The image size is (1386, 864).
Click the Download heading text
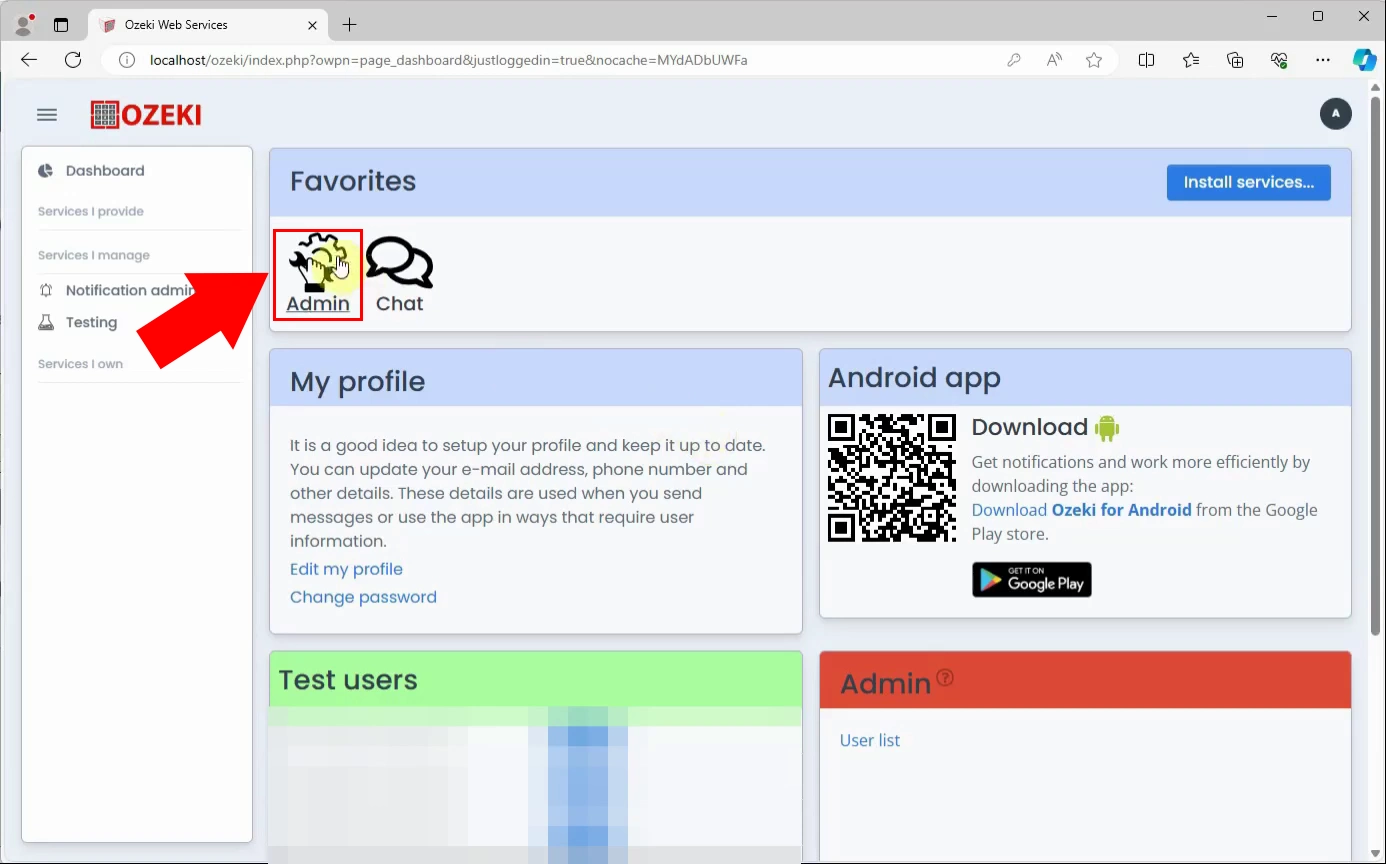coord(1029,427)
